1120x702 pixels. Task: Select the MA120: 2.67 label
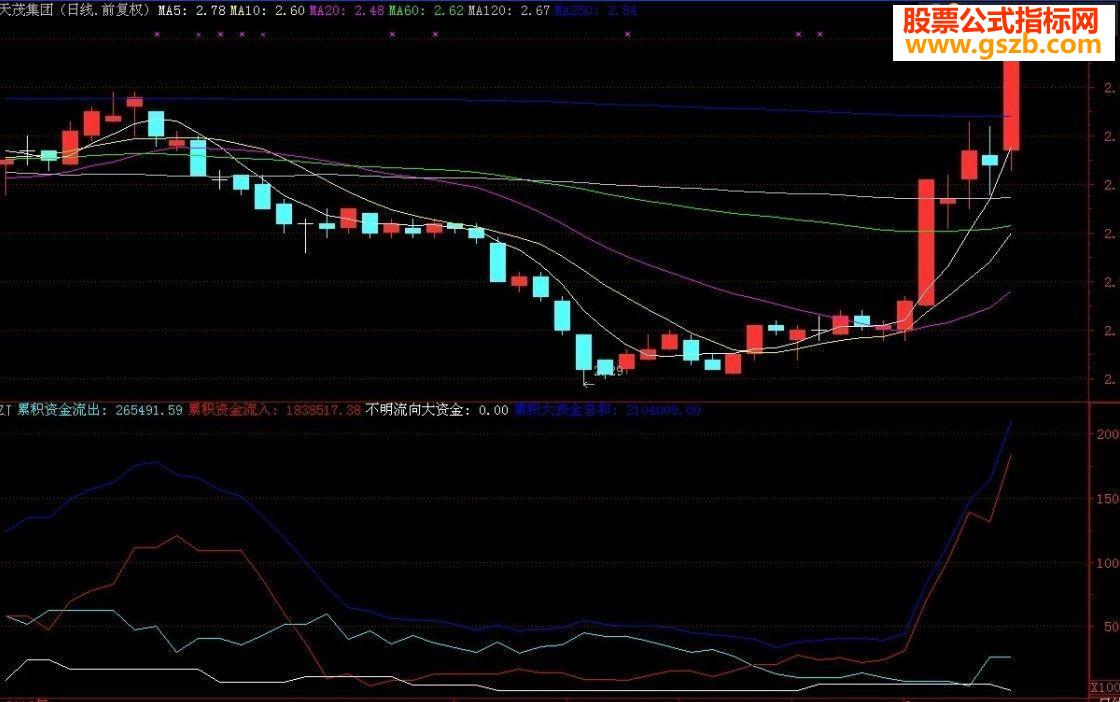coord(509,11)
